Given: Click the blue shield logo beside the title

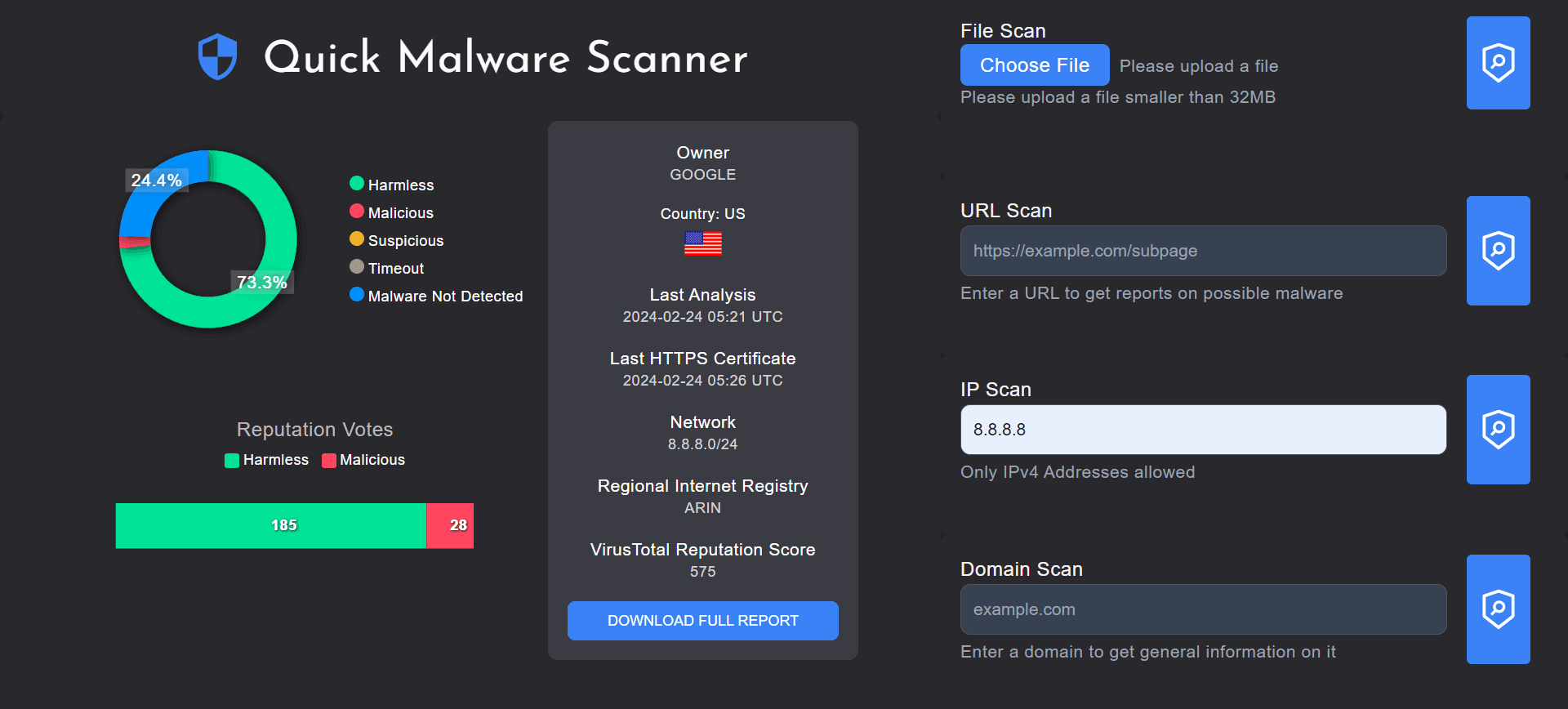Looking at the screenshot, I should (x=217, y=57).
